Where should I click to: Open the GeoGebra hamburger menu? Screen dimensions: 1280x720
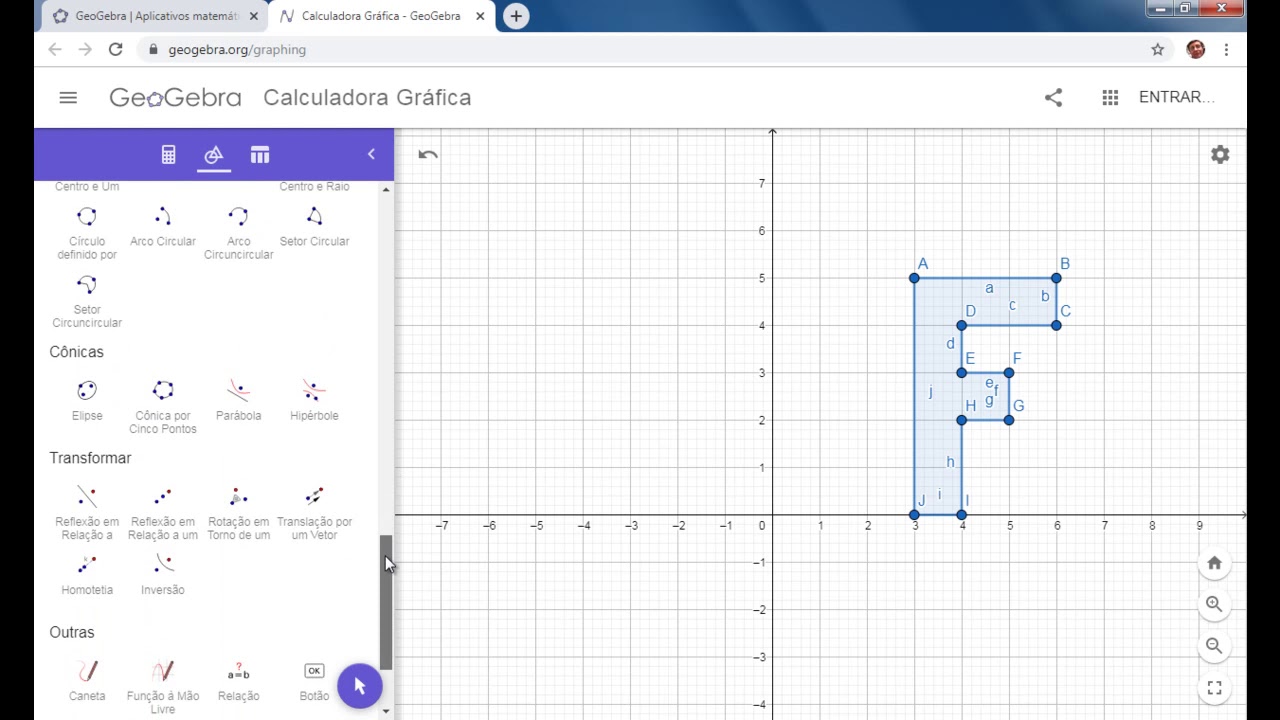[68, 97]
